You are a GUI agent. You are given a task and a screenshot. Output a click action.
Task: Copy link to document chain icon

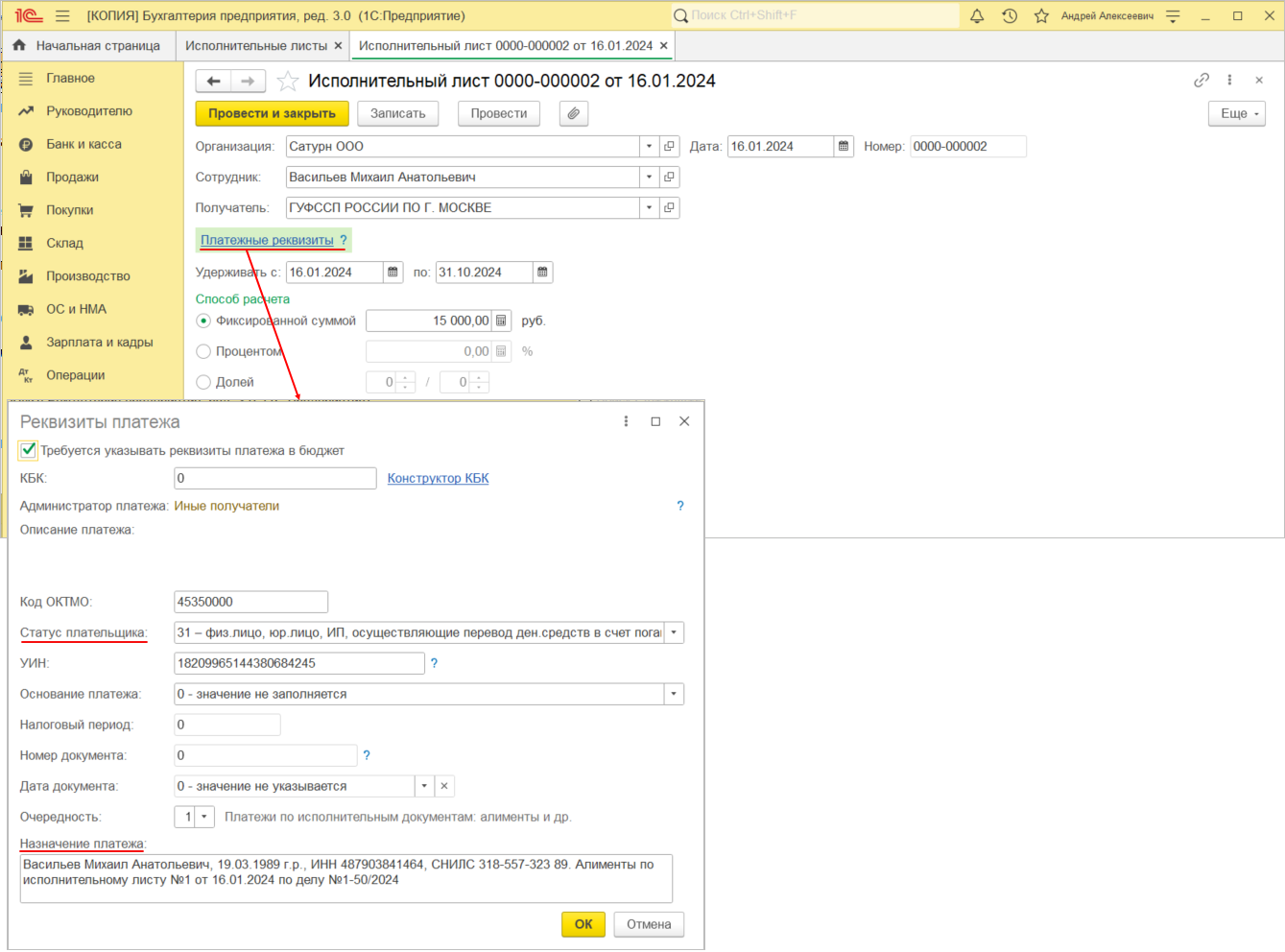(1202, 81)
